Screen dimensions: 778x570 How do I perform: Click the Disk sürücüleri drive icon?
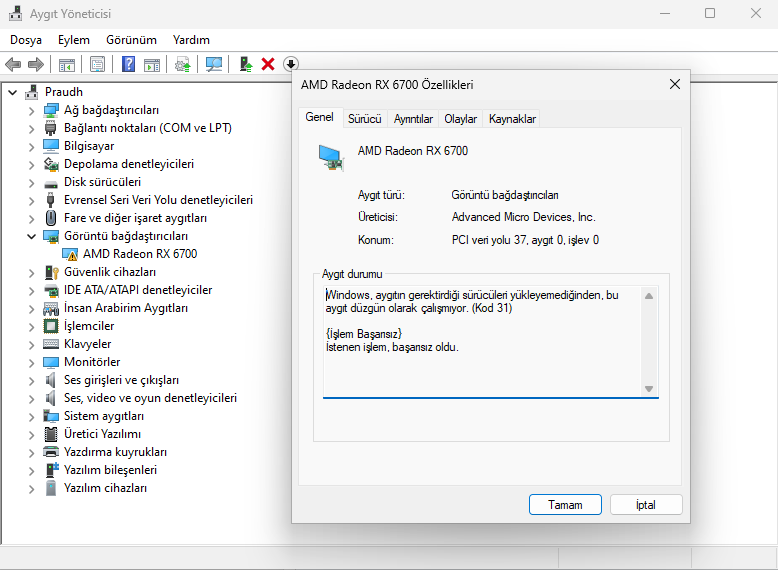pos(51,184)
